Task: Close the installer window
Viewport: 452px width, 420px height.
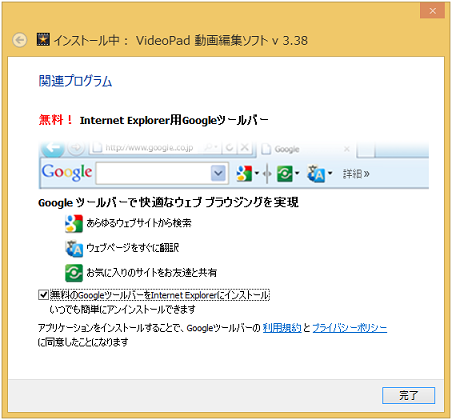Action: click(x=433, y=11)
